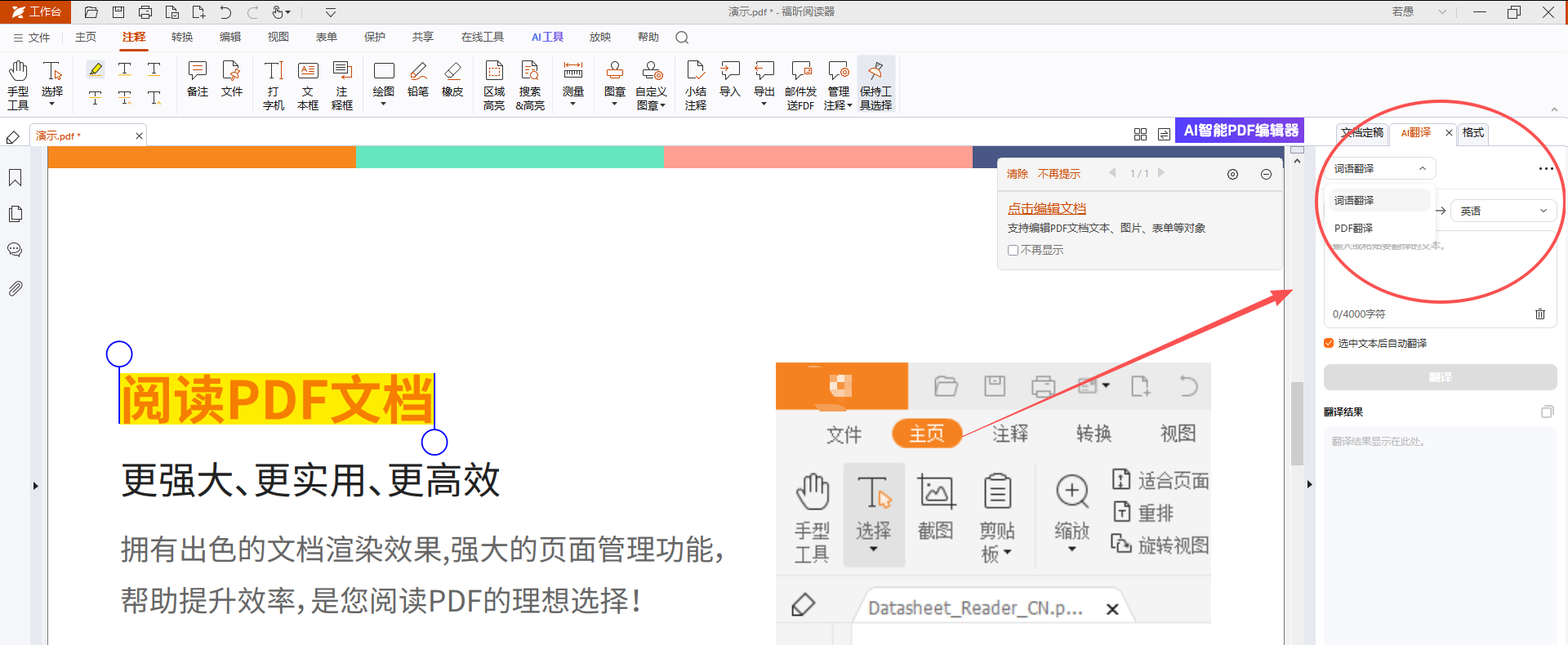Click the trash icon in translation input box
The image size is (1568, 645).
click(1540, 314)
